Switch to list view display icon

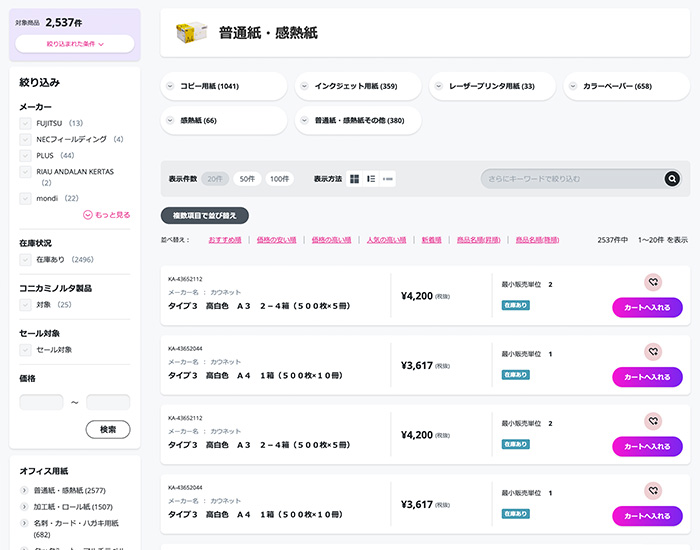pyautogui.click(x=371, y=179)
